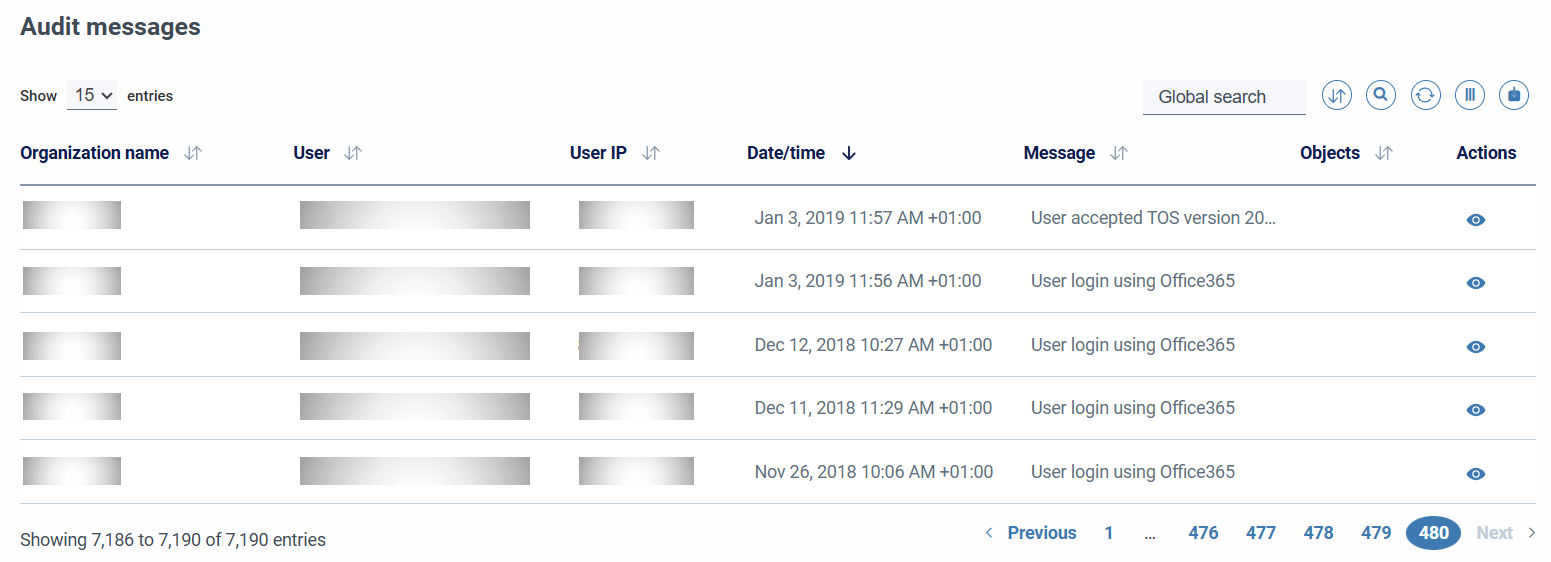Focus the Global search field
1551x562 pixels.
pyautogui.click(x=1224, y=97)
